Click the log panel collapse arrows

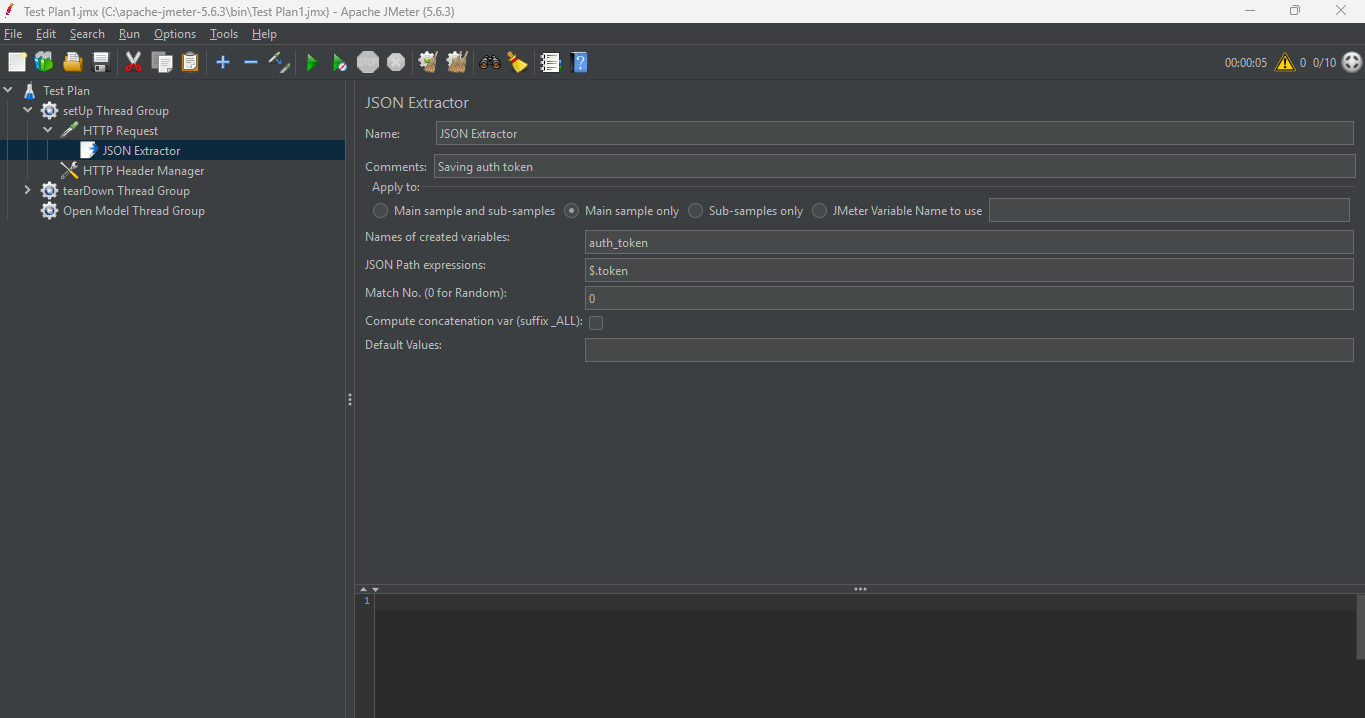[368, 589]
